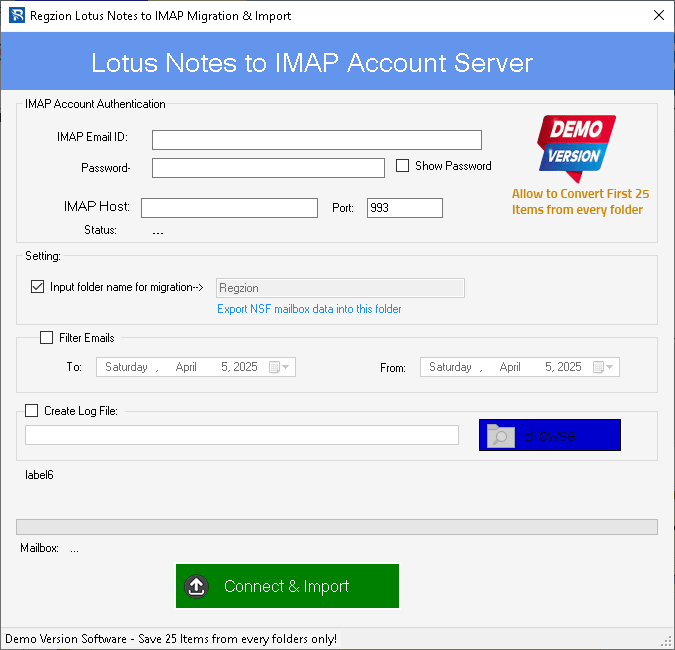Click the IMAP Email ID field
Image resolution: width=675 pixels, height=650 pixels.
(316, 140)
